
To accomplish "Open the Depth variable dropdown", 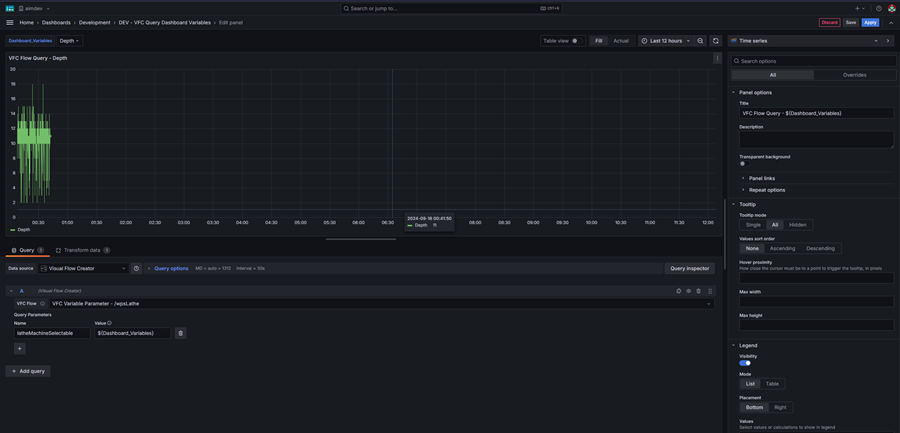I will coord(70,41).
